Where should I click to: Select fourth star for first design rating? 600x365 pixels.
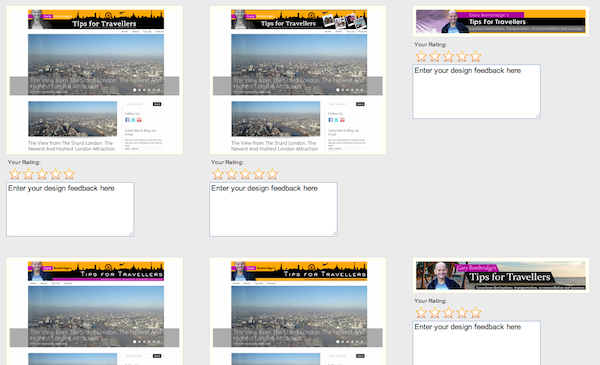pos(55,174)
